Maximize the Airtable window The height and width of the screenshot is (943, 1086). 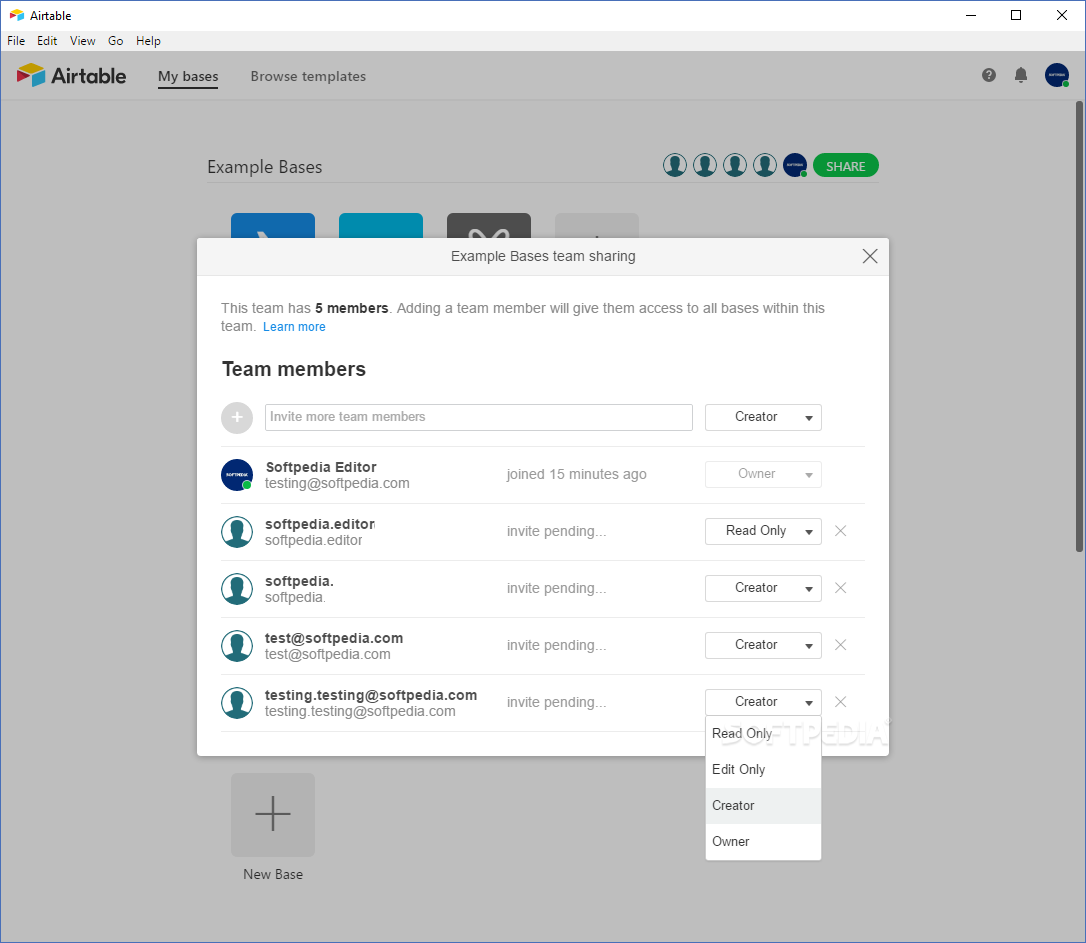pos(1016,15)
